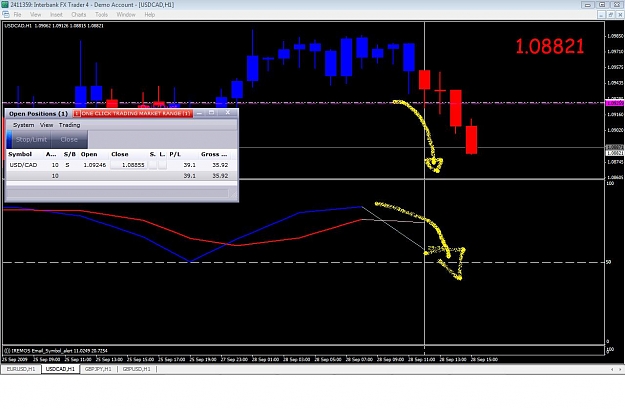Close the Open Positions panel window
This screenshot has width=625, height=409.
pyautogui.click(x=228, y=113)
